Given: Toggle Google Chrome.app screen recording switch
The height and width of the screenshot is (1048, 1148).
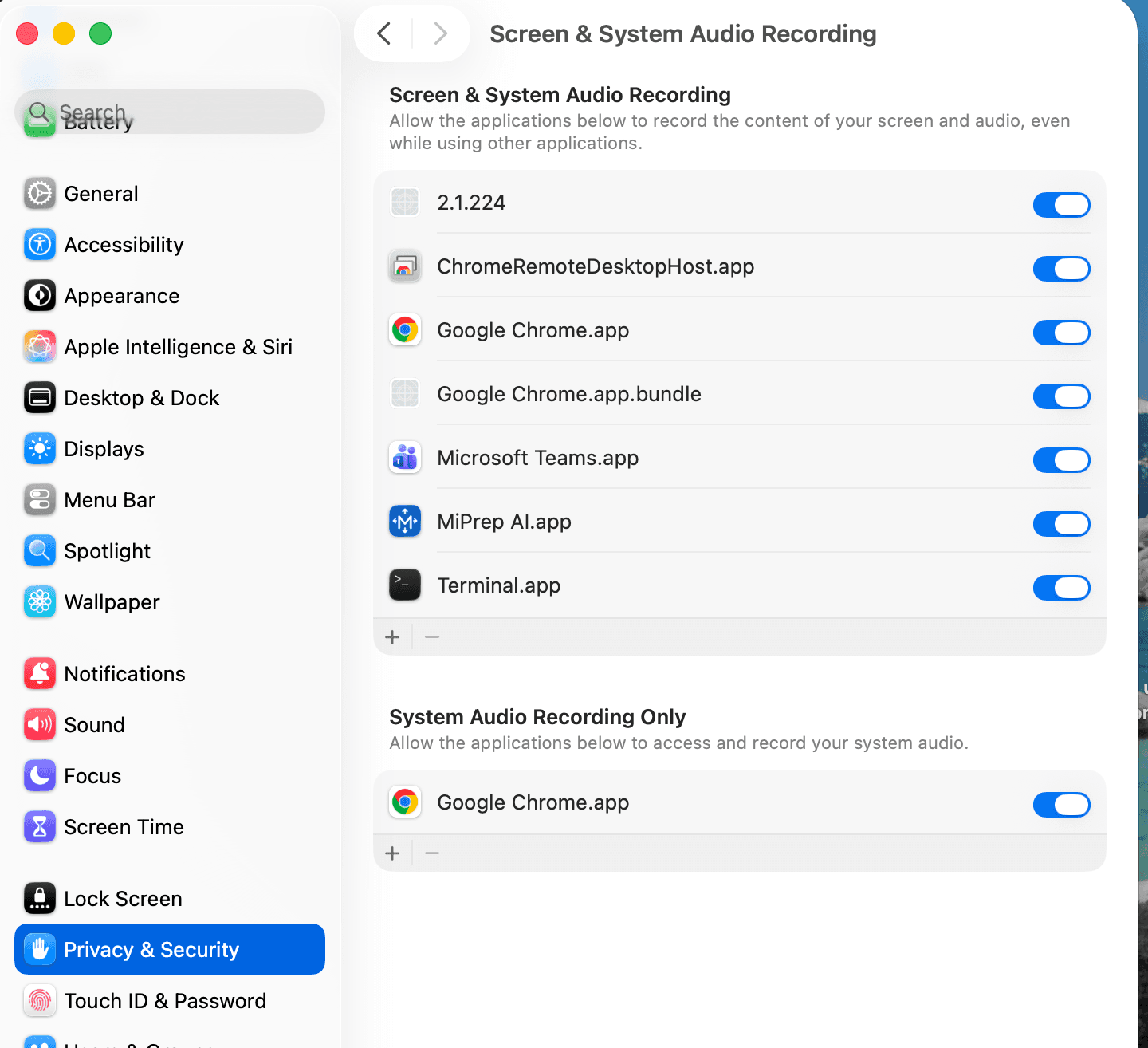Looking at the screenshot, I should click(1062, 333).
